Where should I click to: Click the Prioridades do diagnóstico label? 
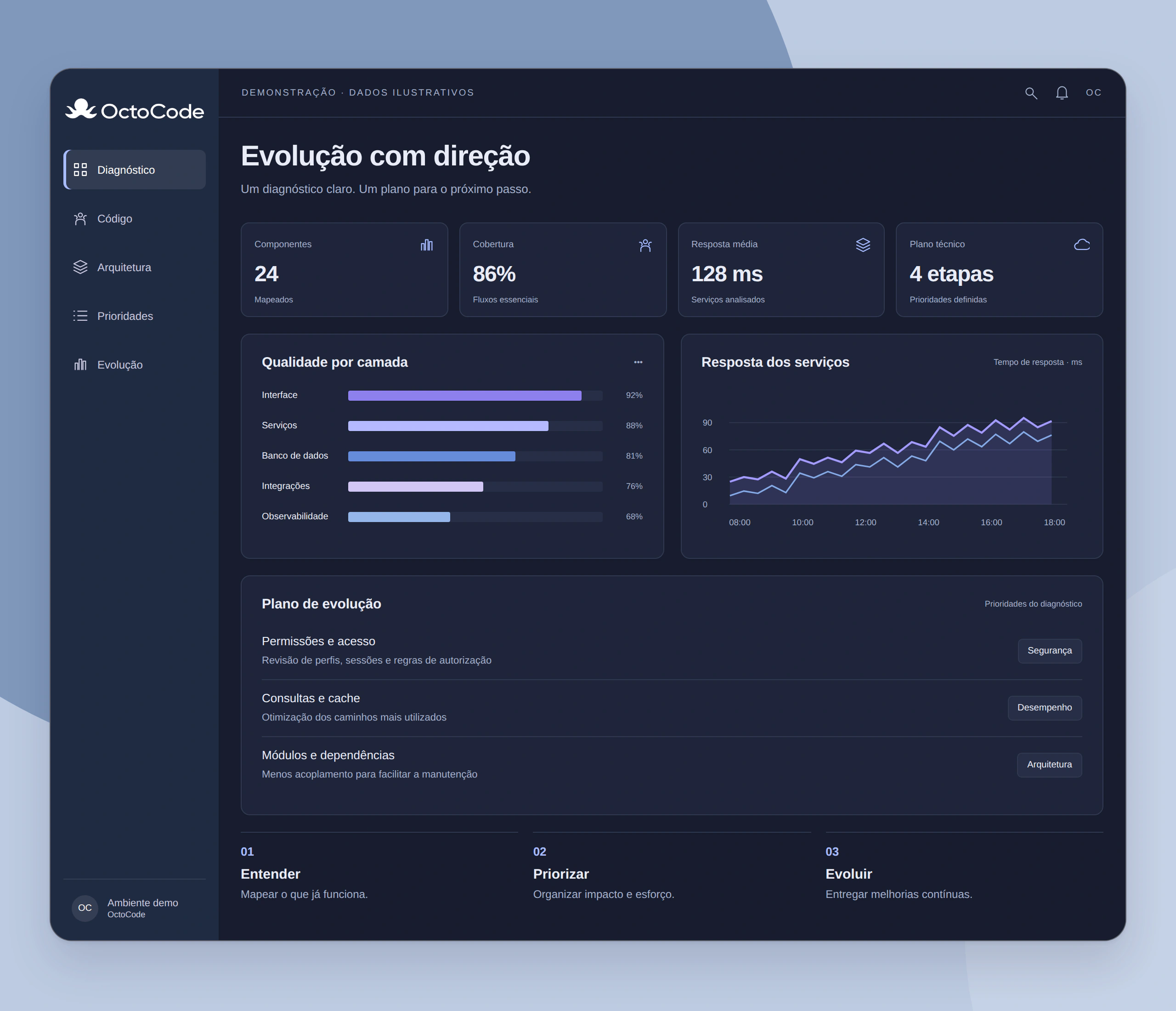pos(1033,604)
